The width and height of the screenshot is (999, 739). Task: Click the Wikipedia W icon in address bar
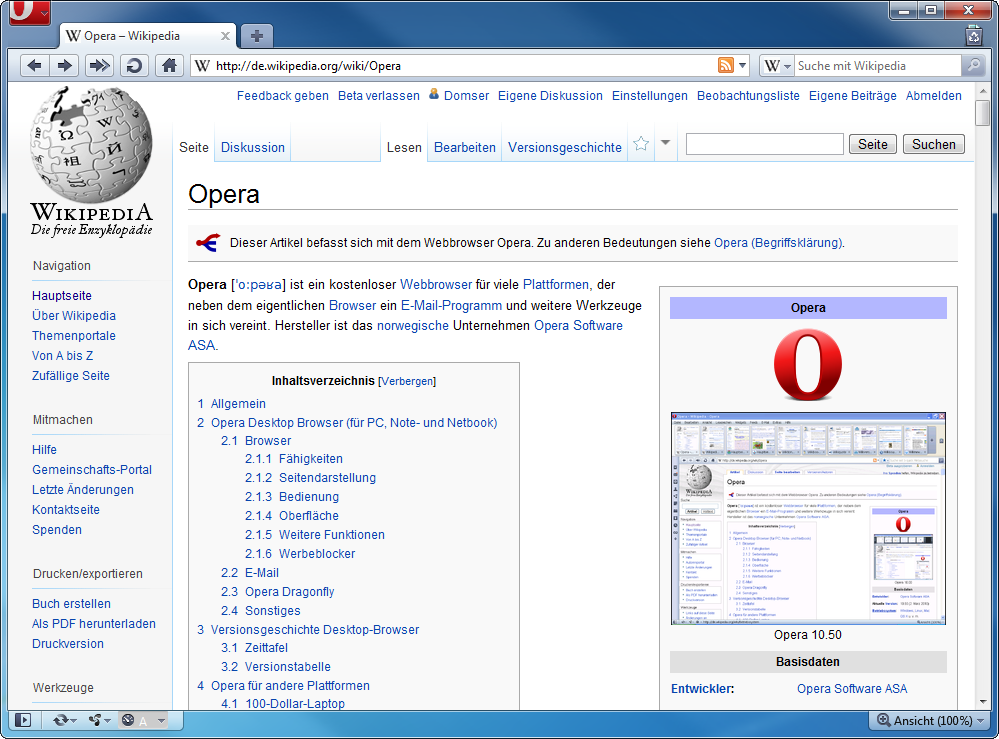[203, 66]
